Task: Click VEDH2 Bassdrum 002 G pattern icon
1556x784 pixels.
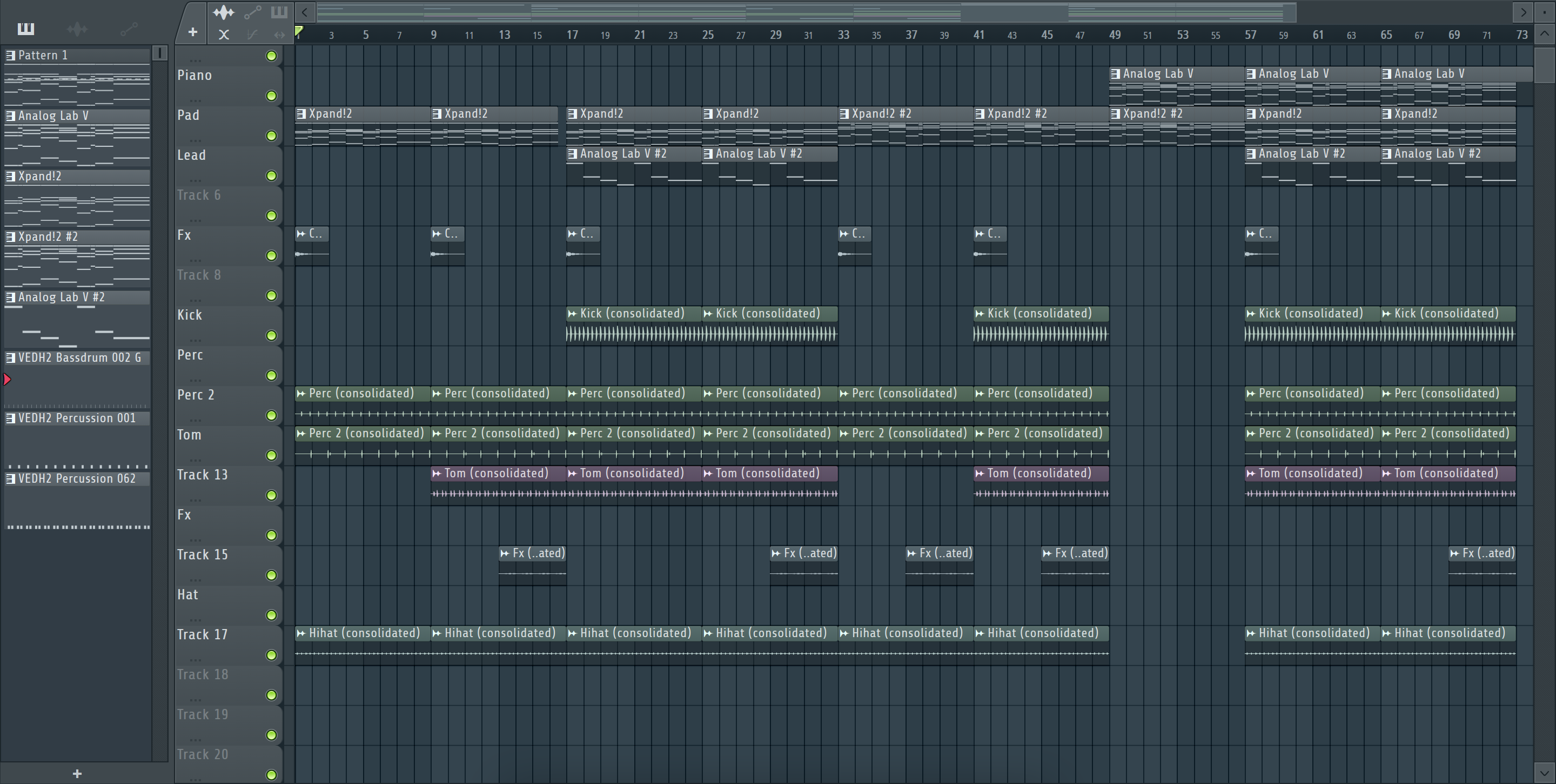Action: tap(10, 358)
